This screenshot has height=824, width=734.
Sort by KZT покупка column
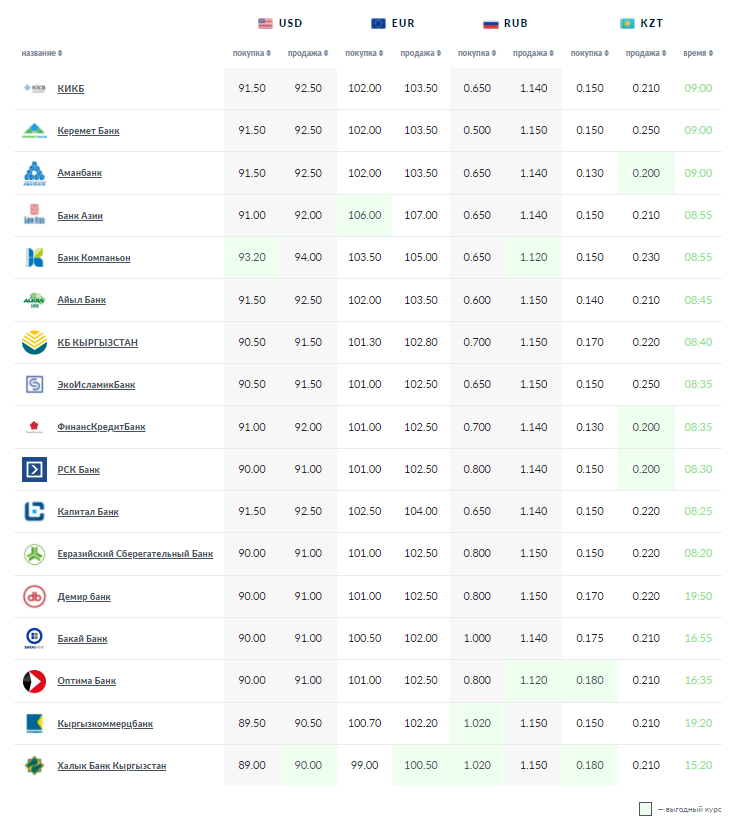pyautogui.click(x=589, y=53)
